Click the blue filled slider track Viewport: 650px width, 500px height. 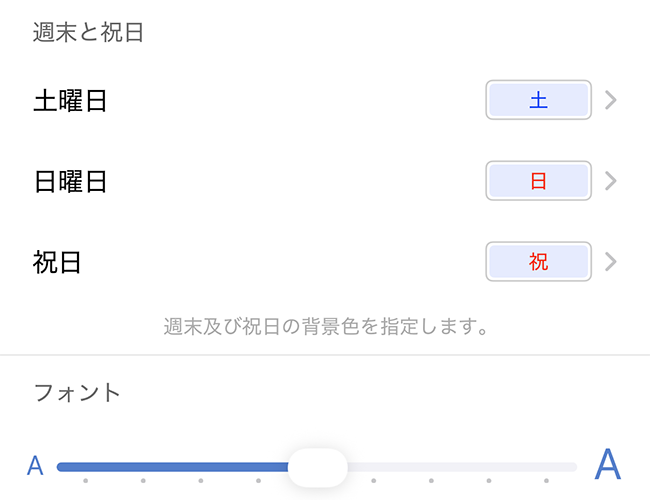pyautogui.click(x=170, y=467)
